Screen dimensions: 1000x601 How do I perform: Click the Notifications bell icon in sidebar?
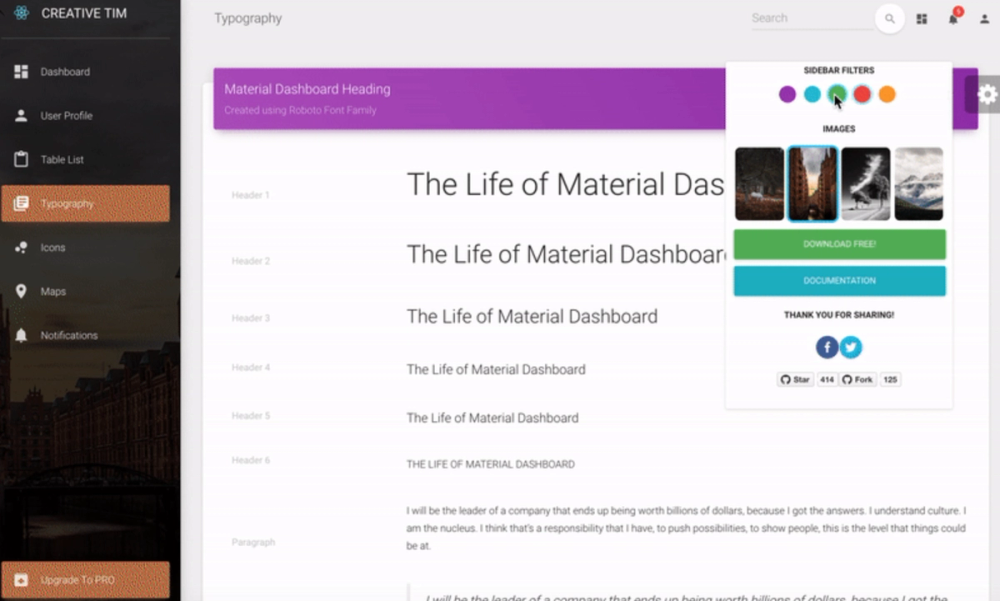click(21, 335)
